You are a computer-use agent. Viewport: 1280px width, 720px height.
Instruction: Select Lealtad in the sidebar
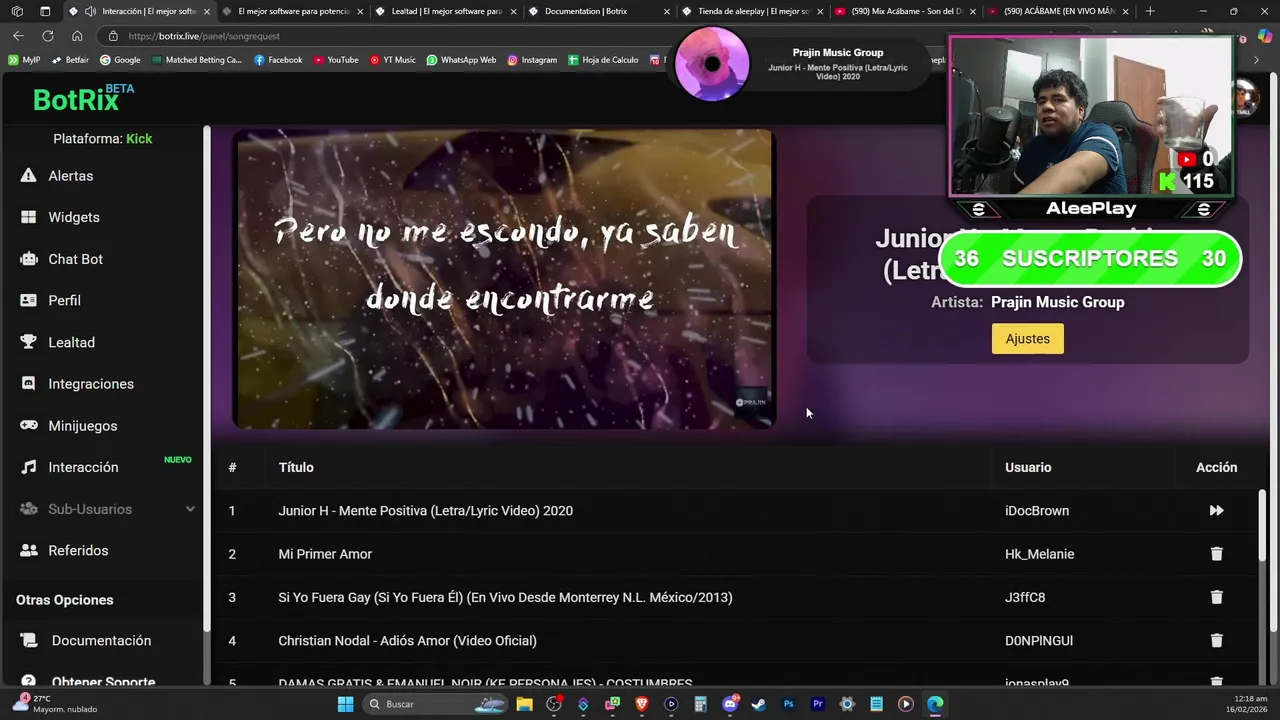[71, 342]
